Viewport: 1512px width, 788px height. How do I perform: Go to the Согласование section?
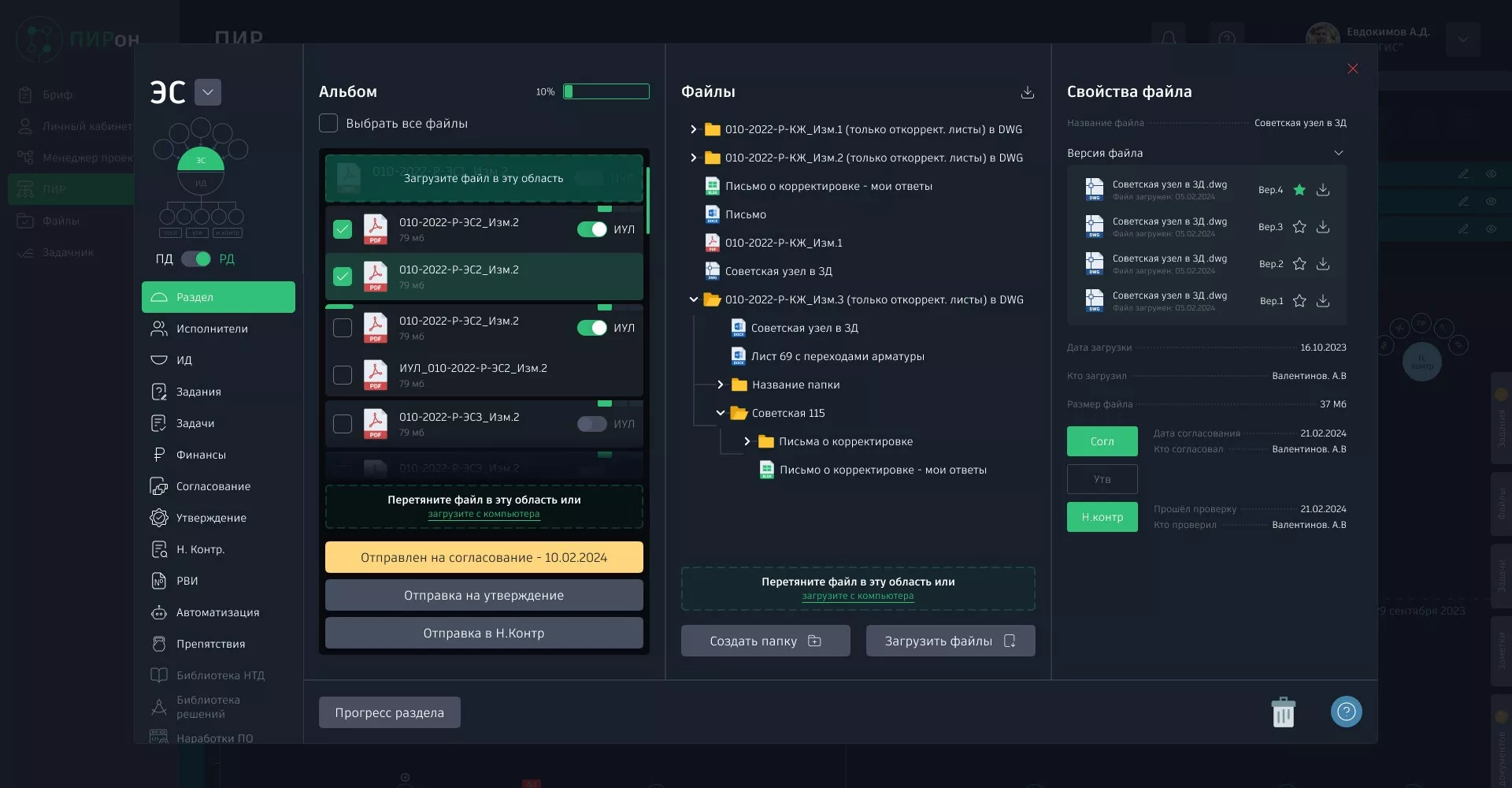(x=213, y=486)
